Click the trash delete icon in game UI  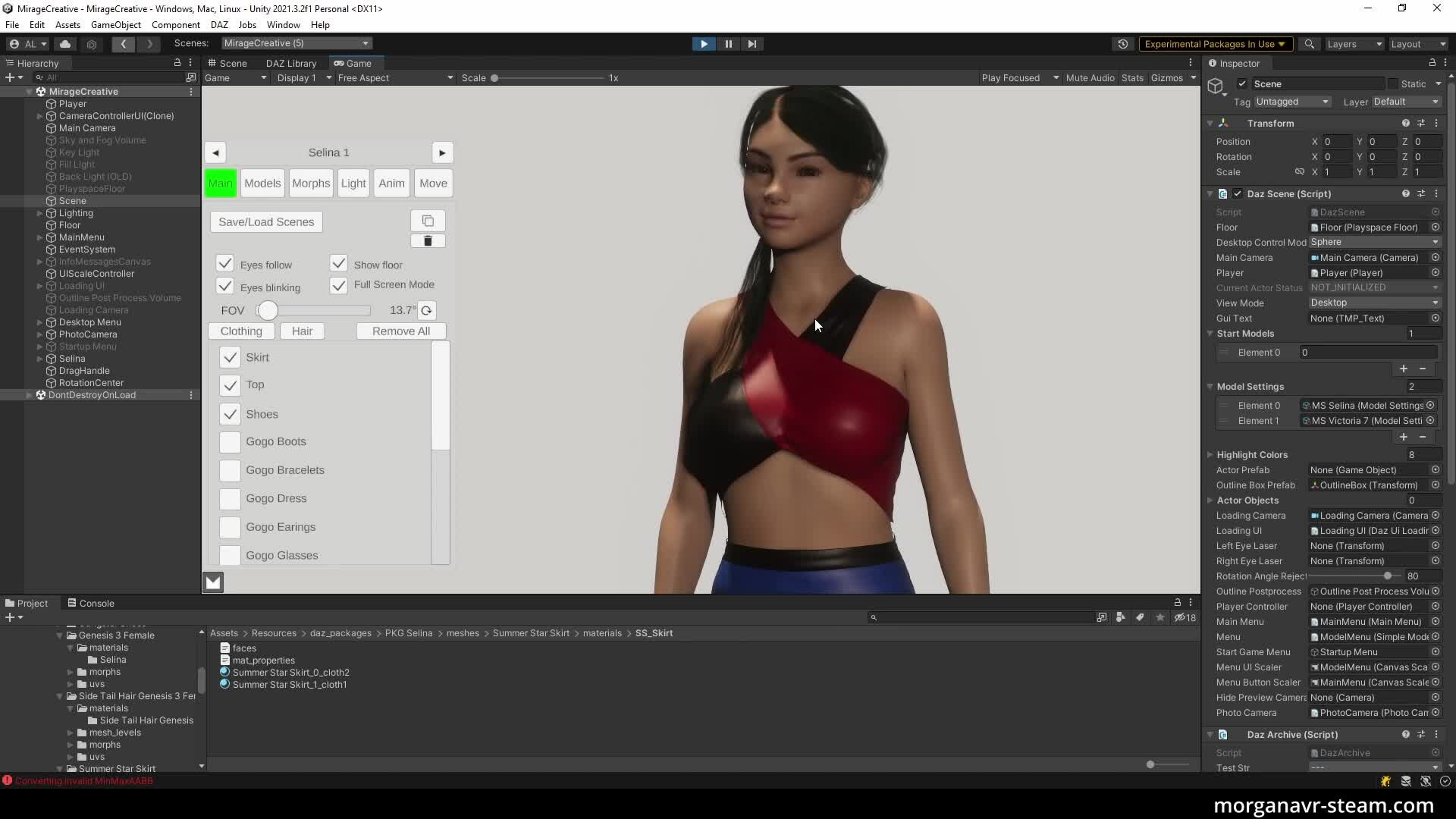click(428, 241)
